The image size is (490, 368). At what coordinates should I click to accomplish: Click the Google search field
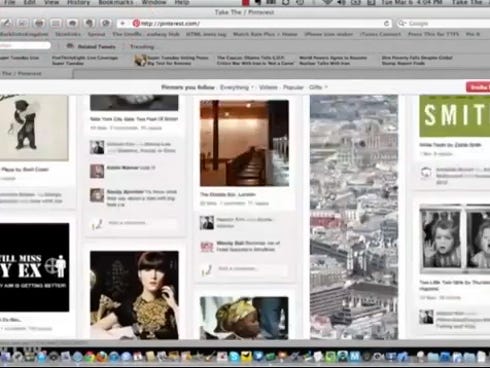444,23
